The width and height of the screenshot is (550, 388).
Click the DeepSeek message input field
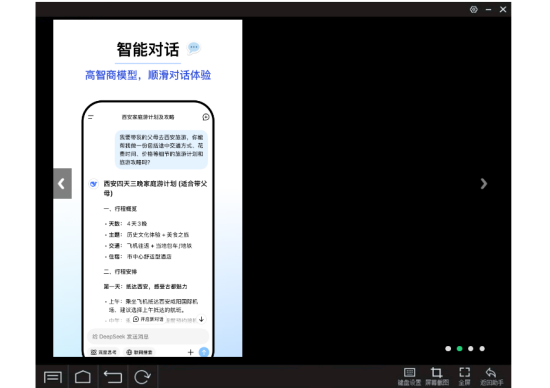(x=148, y=336)
